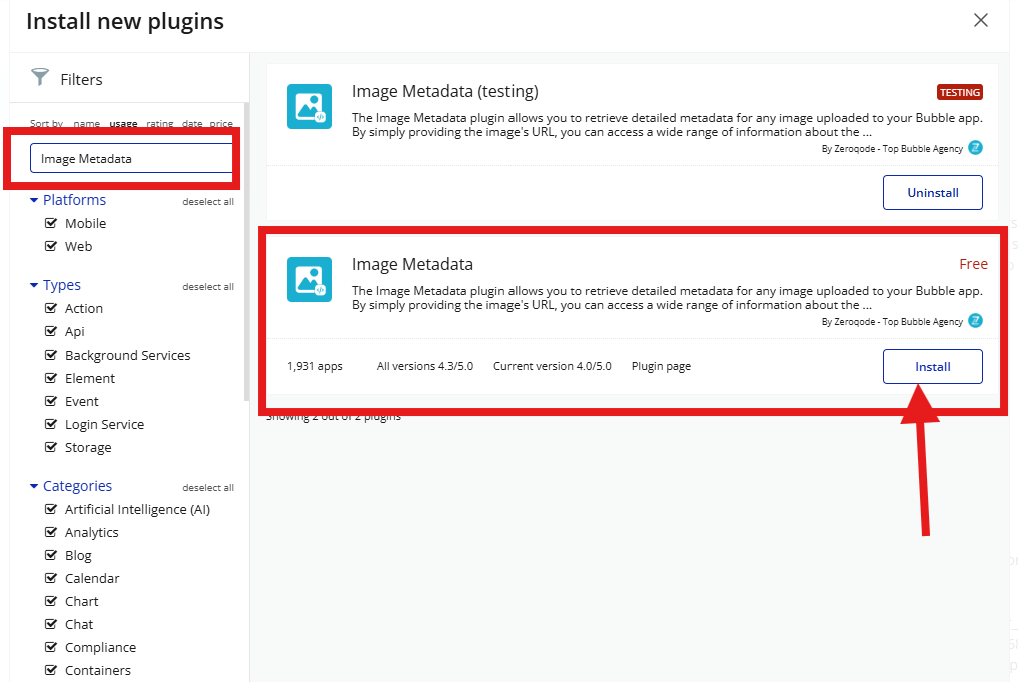Click the Free price label

pos(973,264)
